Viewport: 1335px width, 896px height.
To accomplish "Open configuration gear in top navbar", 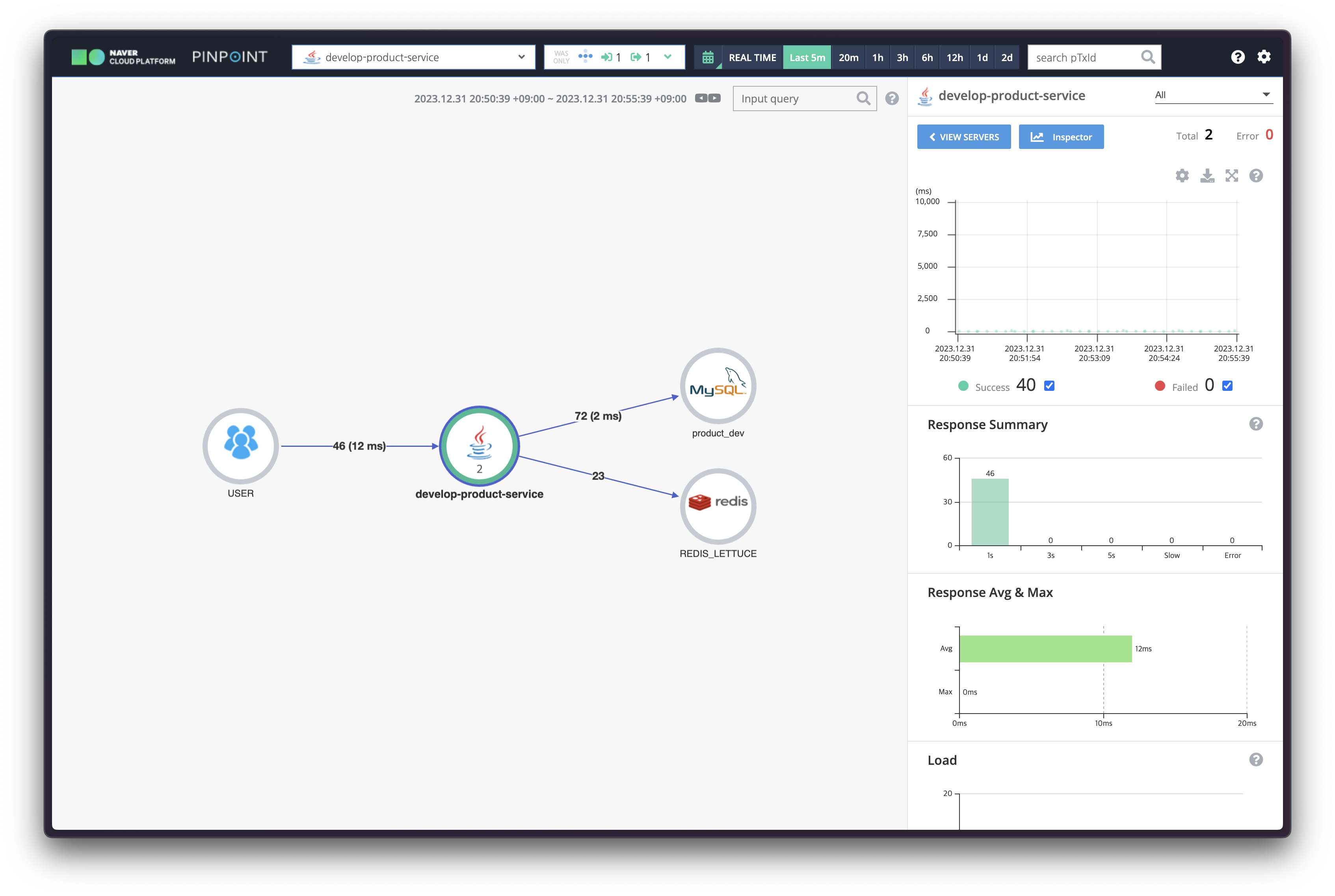I will (1264, 57).
